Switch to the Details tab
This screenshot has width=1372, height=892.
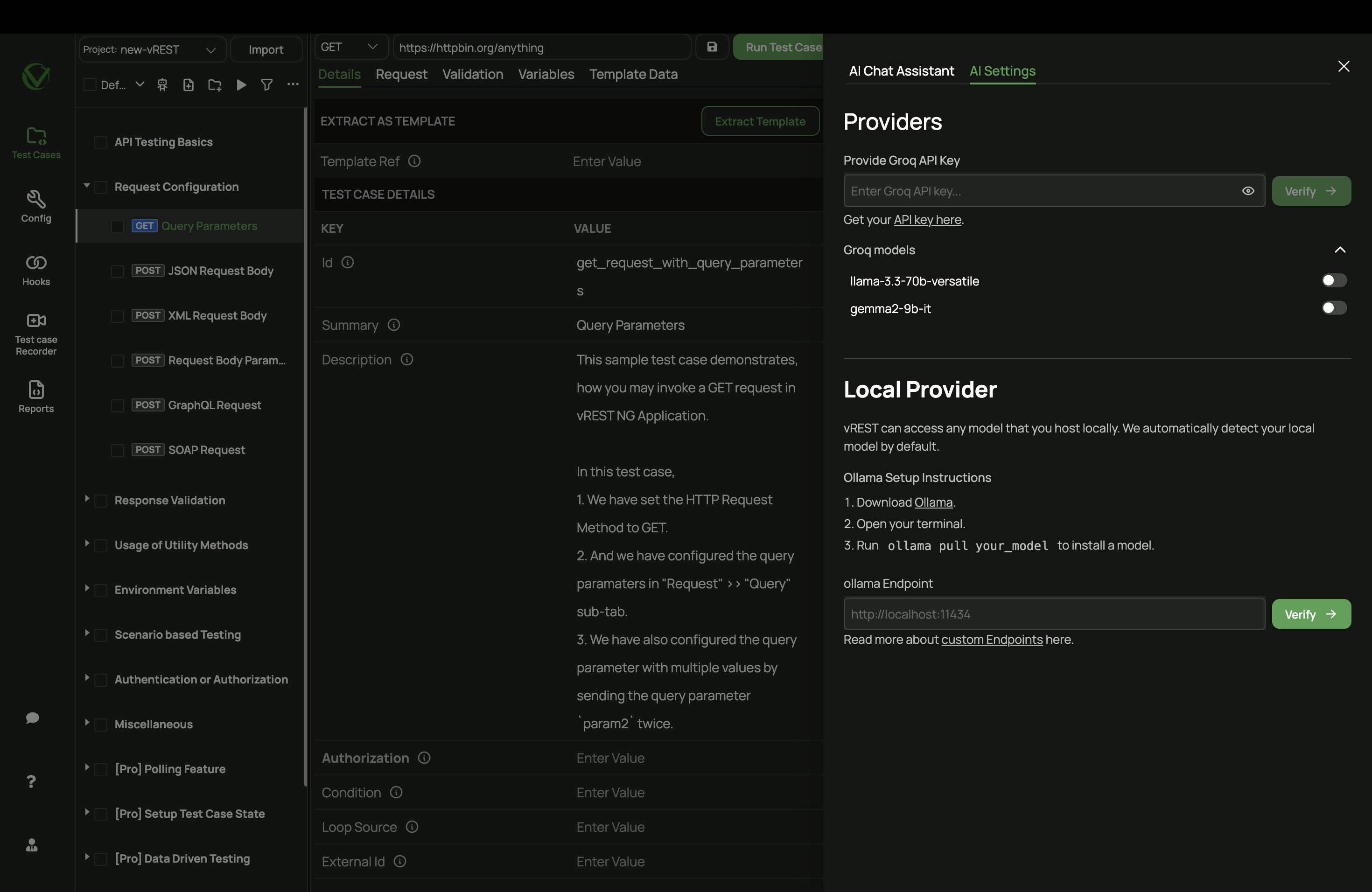[x=339, y=74]
